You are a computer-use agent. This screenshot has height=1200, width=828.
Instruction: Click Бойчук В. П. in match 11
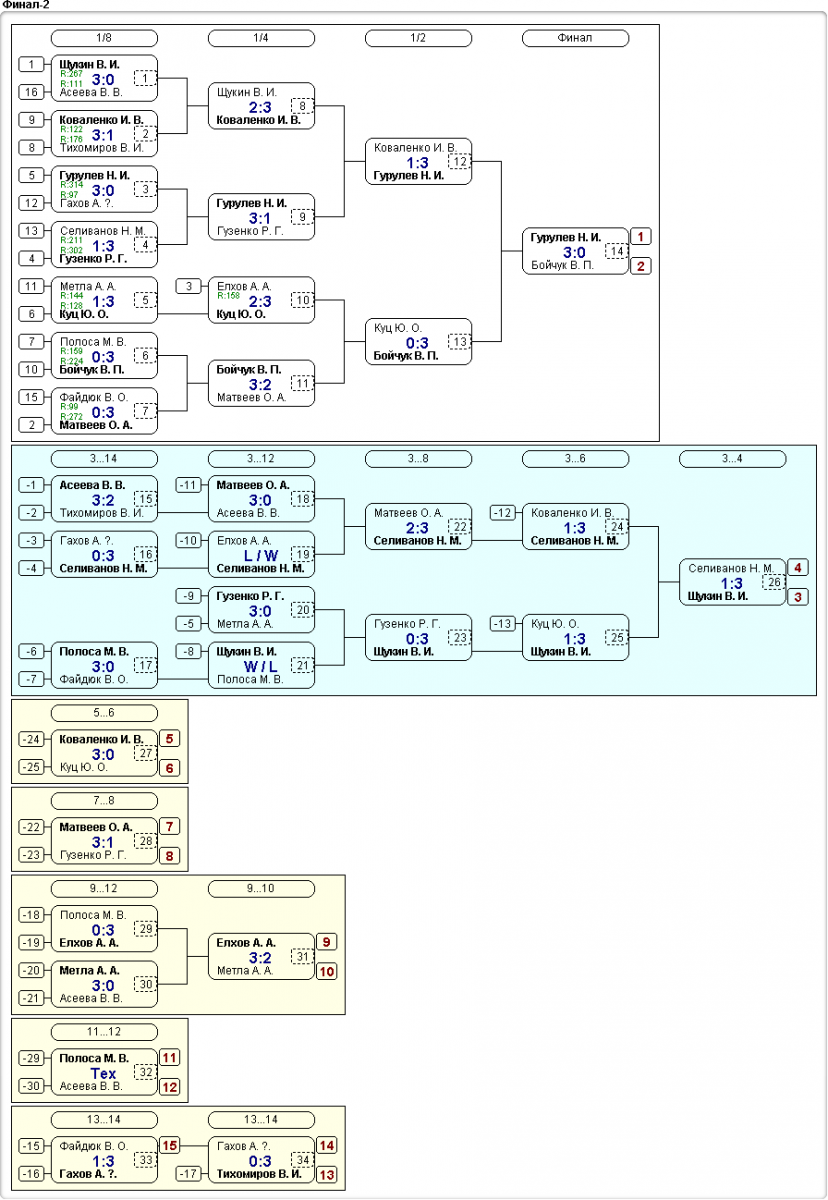pyautogui.click(x=250, y=370)
